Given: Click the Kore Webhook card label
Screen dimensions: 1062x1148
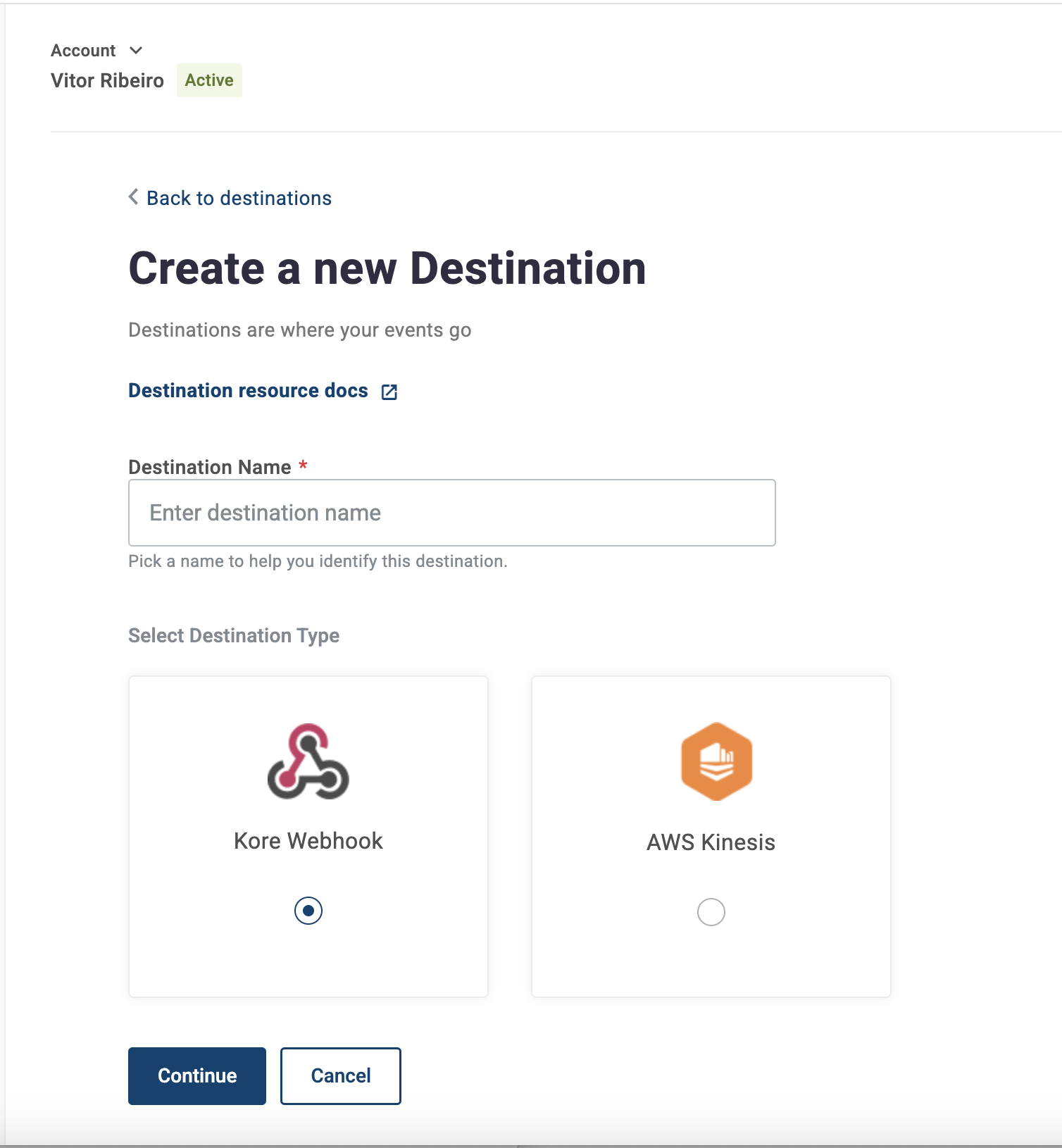Looking at the screenshot, I should (308, 841).
